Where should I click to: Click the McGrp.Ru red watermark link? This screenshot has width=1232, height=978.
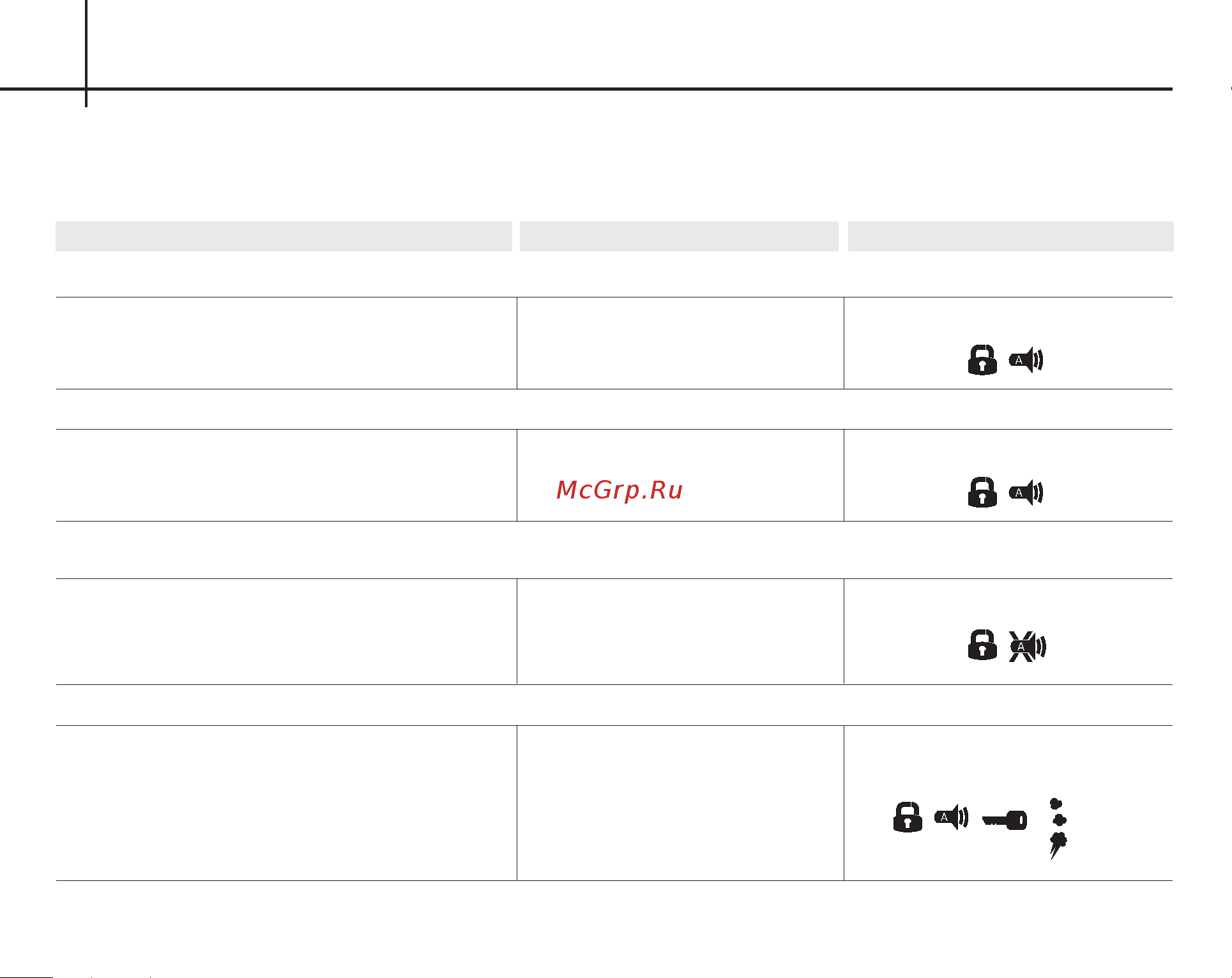620,490
